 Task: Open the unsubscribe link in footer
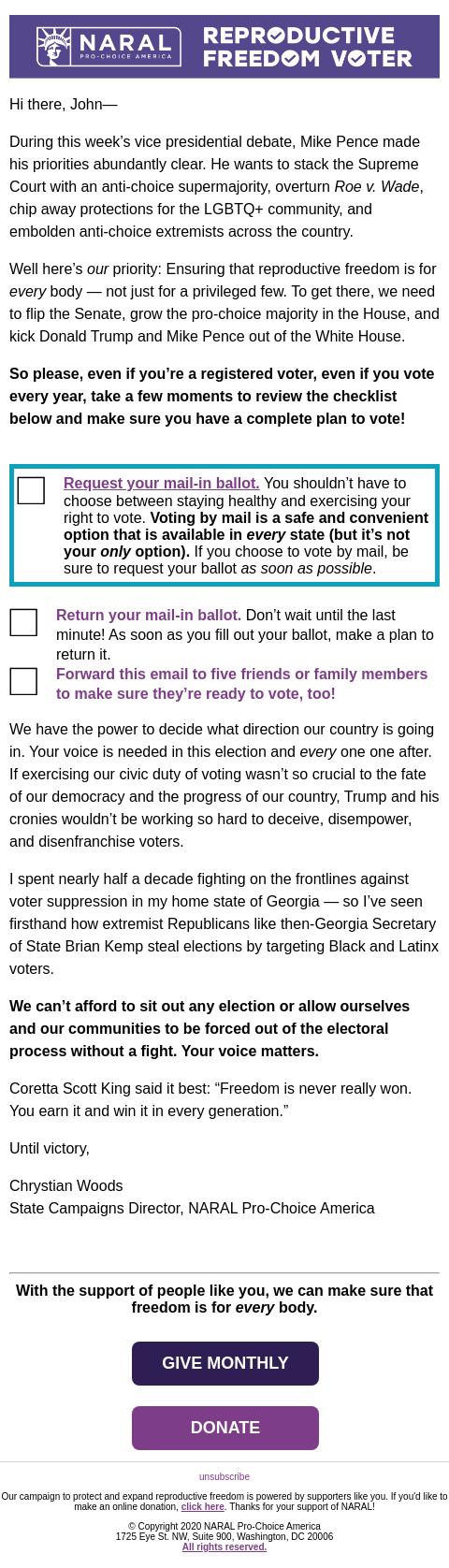coord(224,1476)
